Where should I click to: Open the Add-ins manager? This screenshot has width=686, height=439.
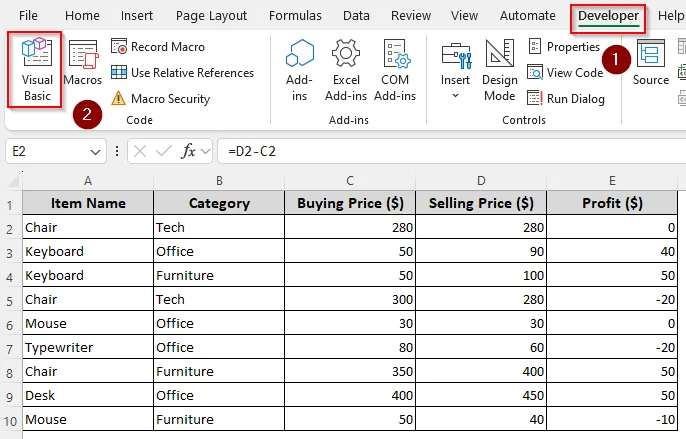point(300,70)
